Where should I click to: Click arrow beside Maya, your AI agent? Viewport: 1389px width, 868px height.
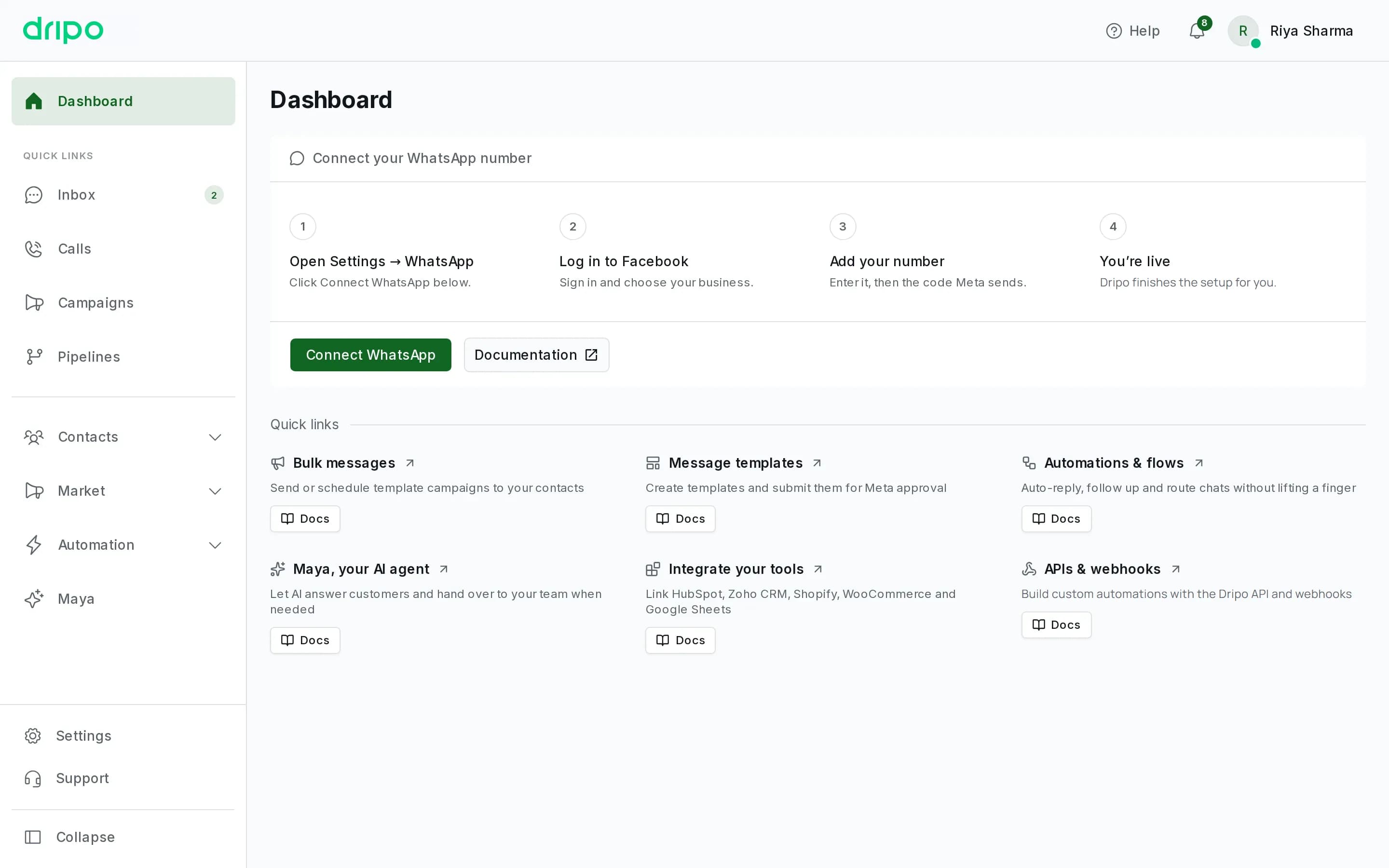pos(444,569)
